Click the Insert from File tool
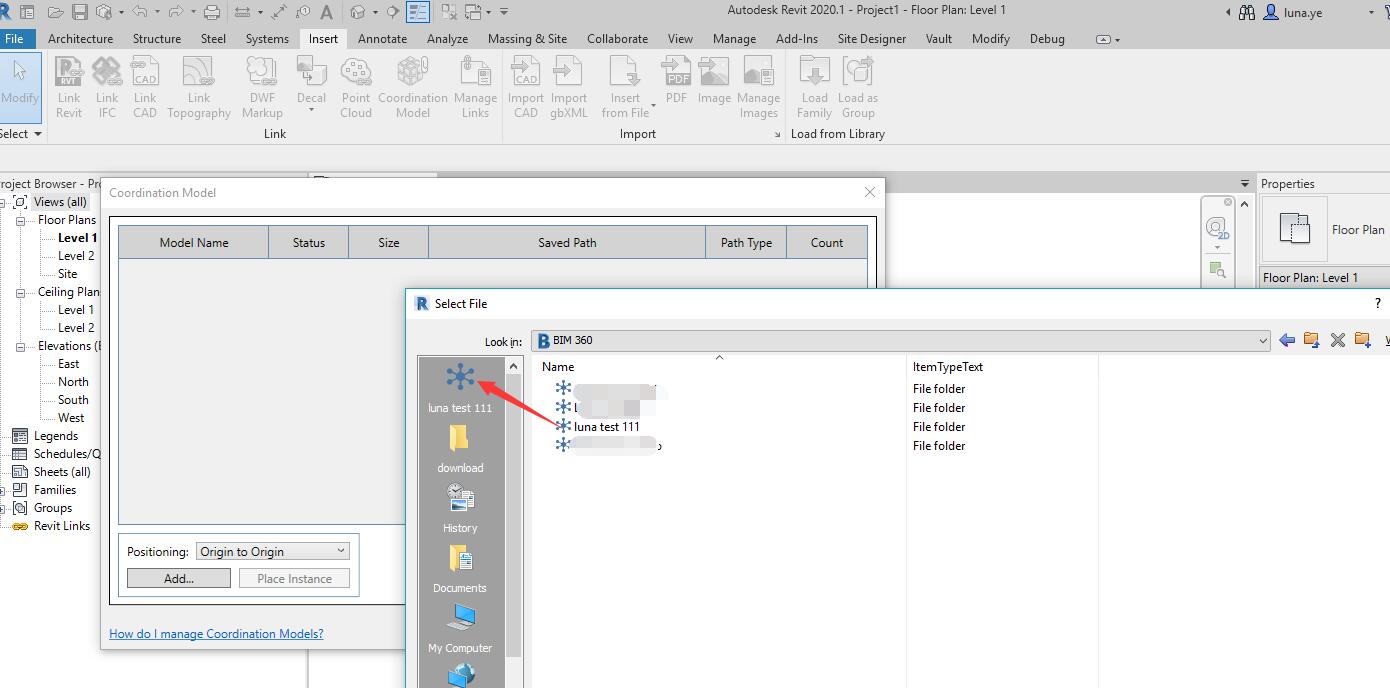 (625, 87)
